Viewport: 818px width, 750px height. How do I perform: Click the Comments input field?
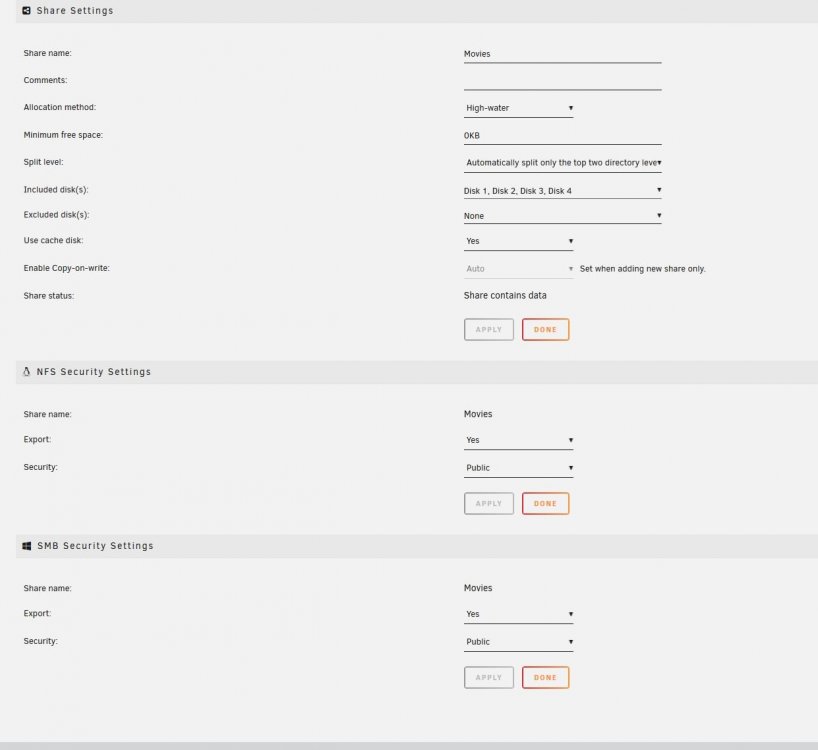[562, 81]
